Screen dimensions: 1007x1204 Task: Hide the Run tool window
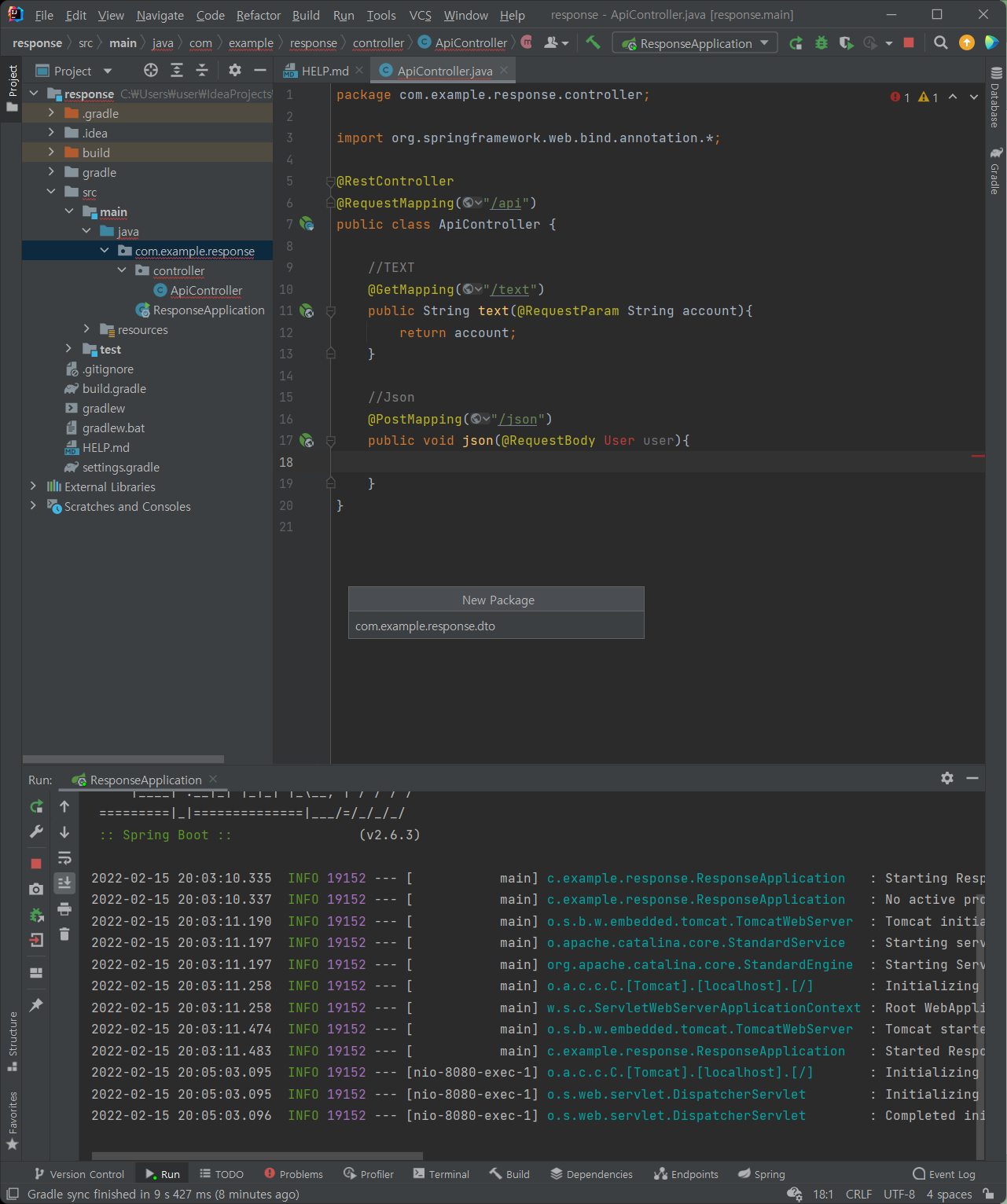click(x=972, y=778)
